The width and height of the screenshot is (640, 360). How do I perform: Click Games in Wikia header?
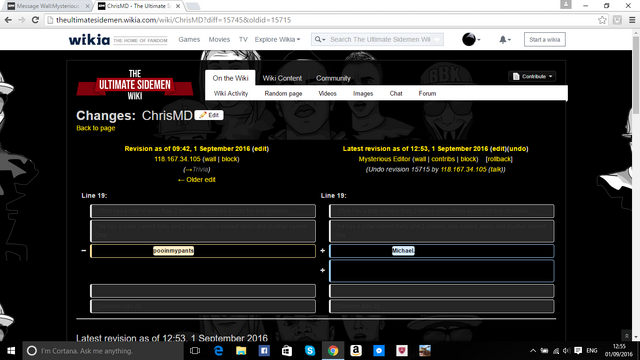pos(189,40)
